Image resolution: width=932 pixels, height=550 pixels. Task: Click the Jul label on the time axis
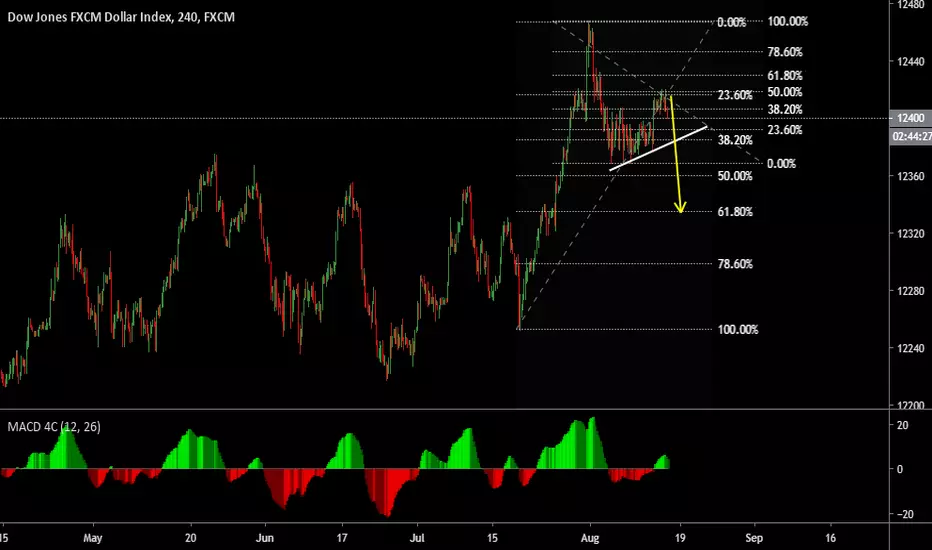click(417, 538)
